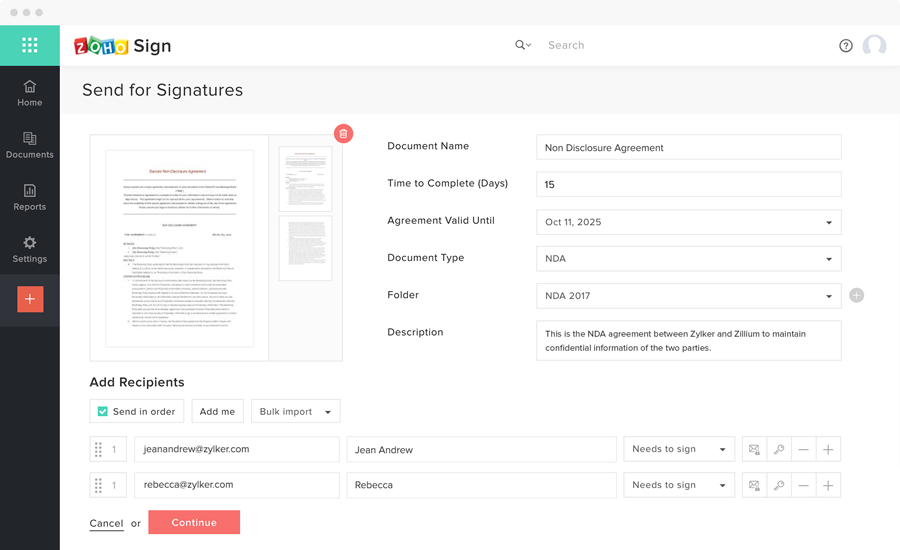Open Reports from the sidebar
Viewport: 900px width, 550px height.
tap(30, 197)
